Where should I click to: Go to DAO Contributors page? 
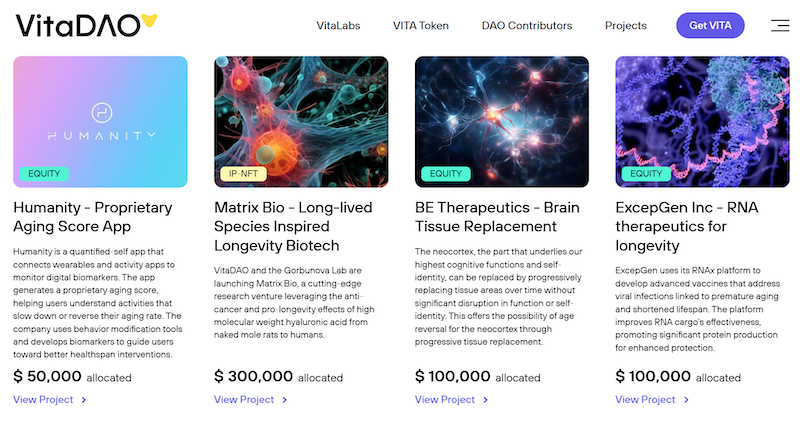pos(526,25)
